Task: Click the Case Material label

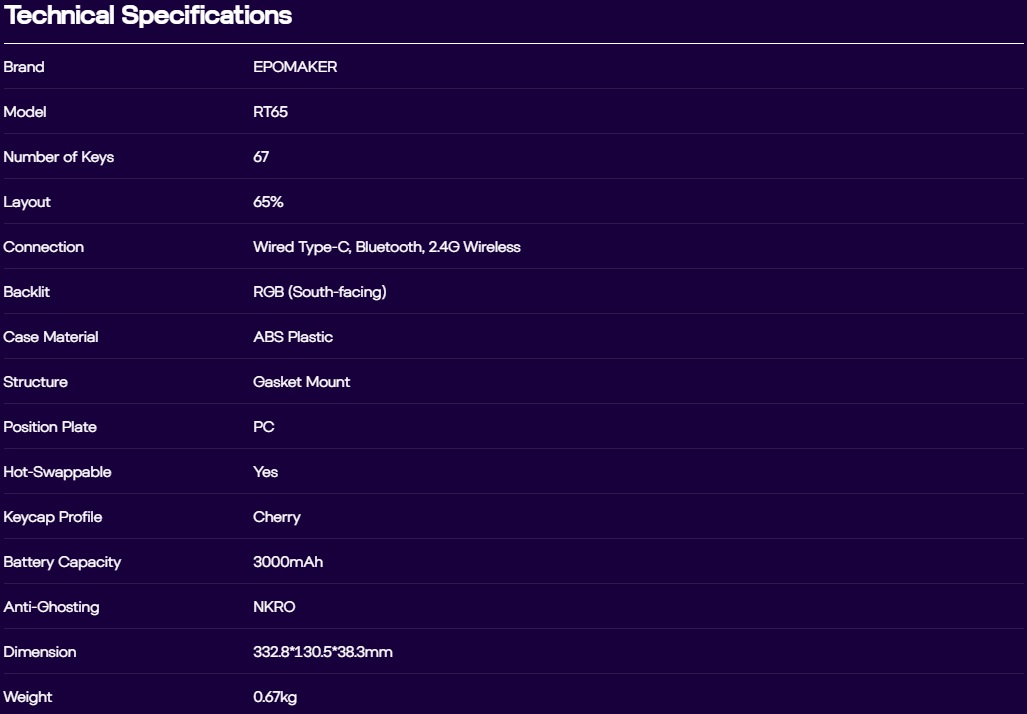Action: (x=50, y=337)
